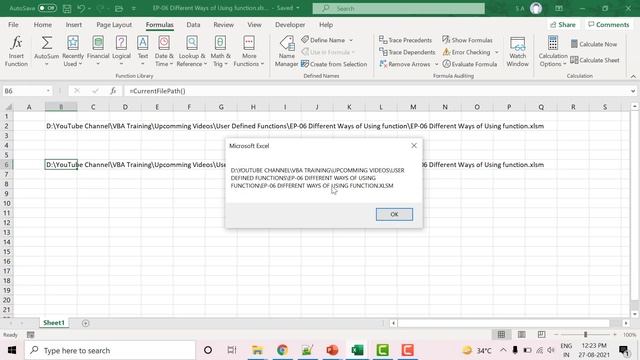Switch to the Review tab
This screenshot has width=640, height=360.
pos(223,25)
